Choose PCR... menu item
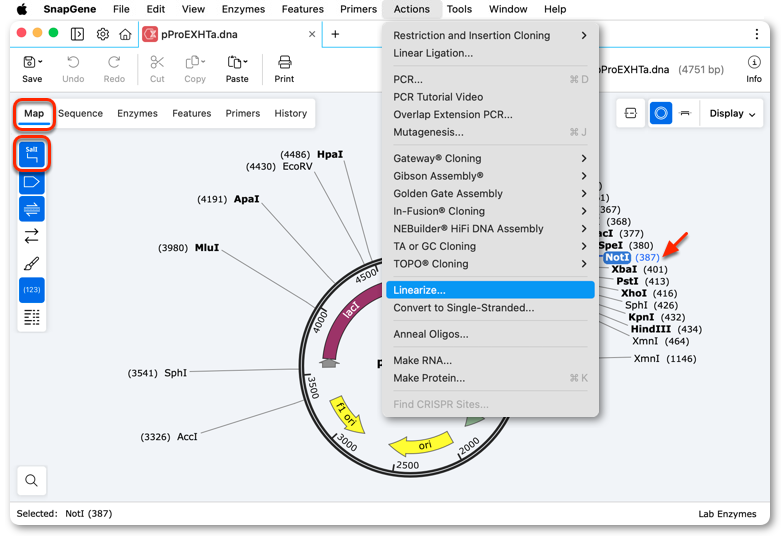782x536 pixels. click(490, 79)
